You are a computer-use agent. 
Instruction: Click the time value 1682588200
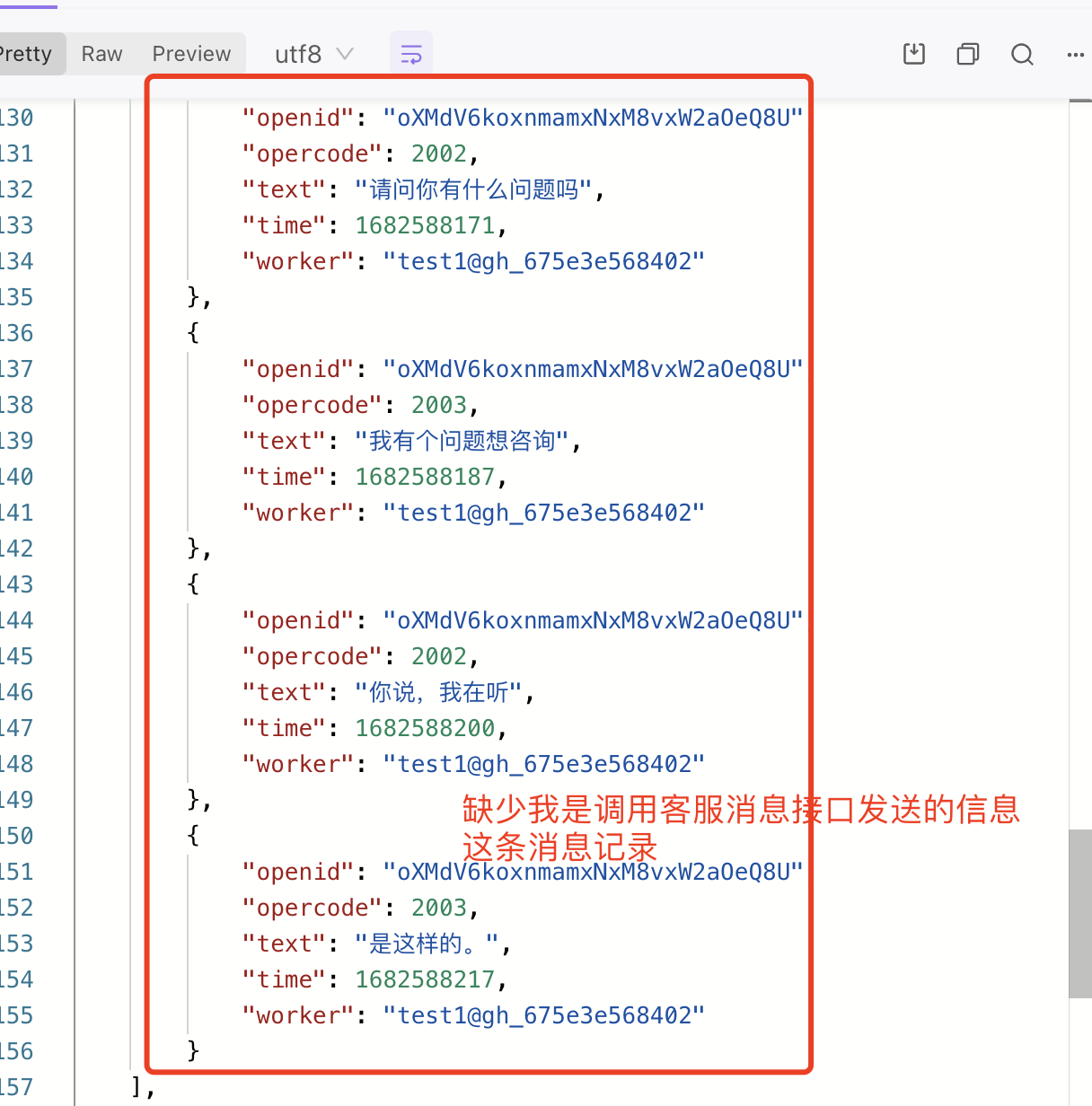pyautogui.click(x=425, y=728)
